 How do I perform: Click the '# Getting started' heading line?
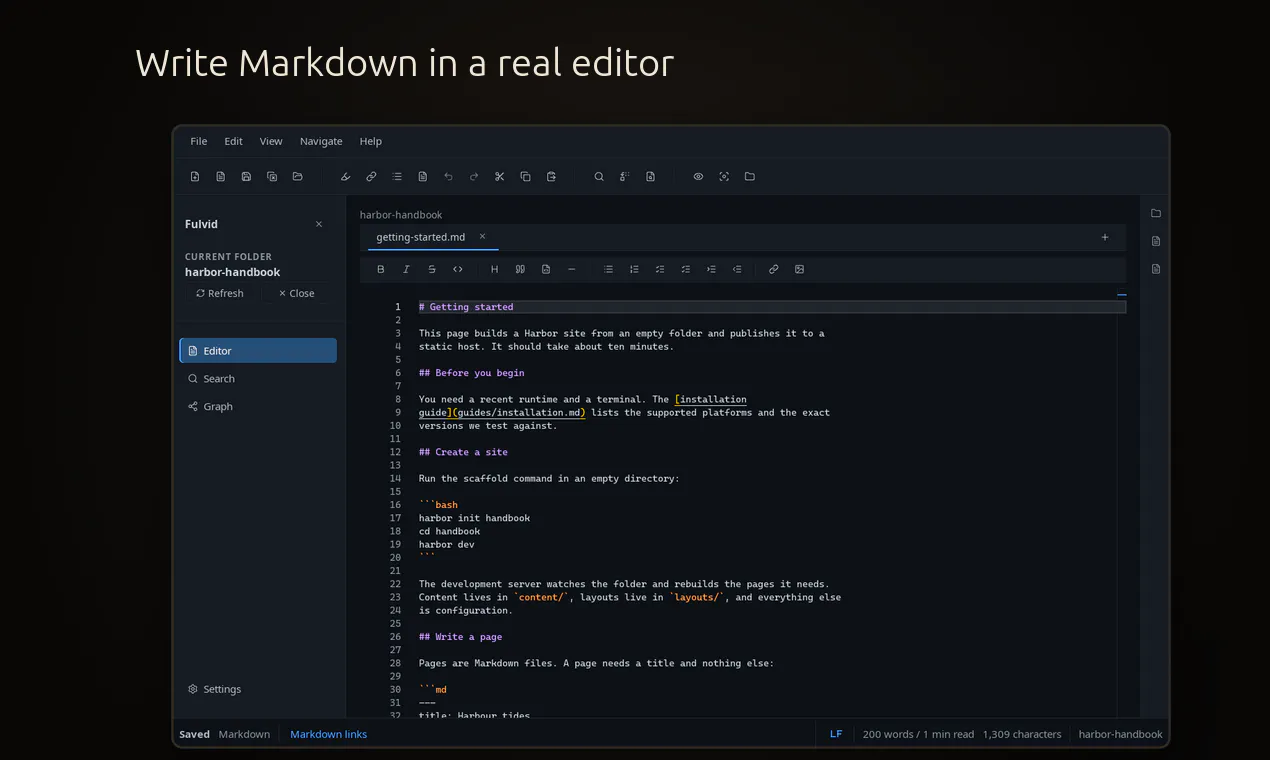pos(466,307)
